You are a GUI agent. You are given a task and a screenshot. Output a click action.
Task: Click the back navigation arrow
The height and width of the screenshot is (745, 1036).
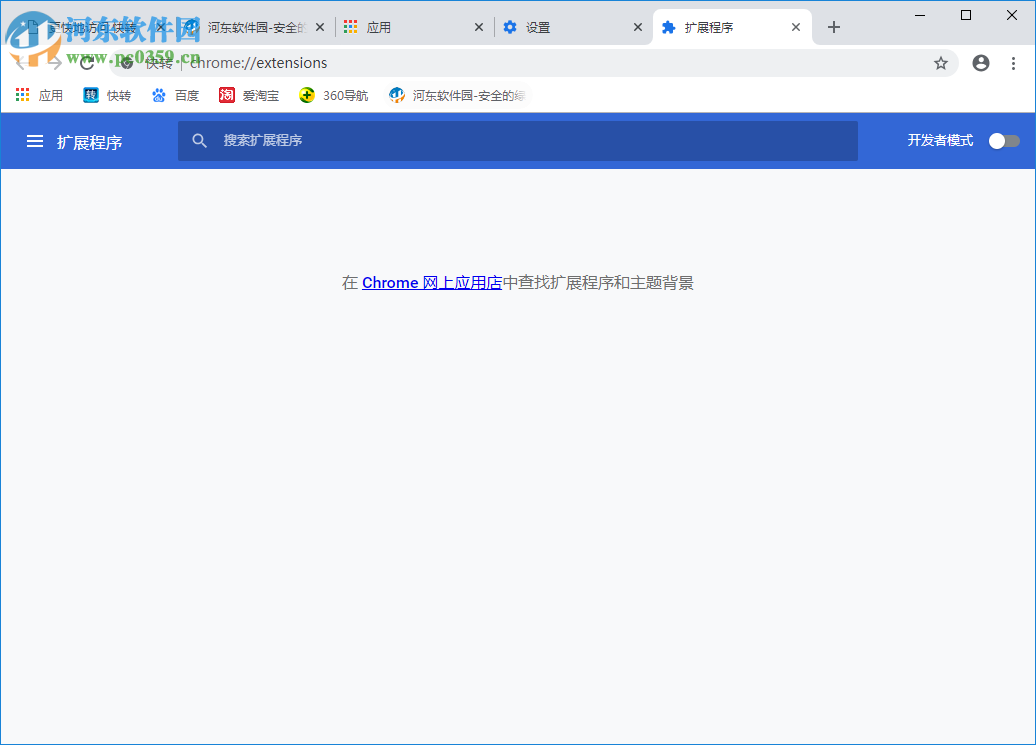tap(20, 62)
